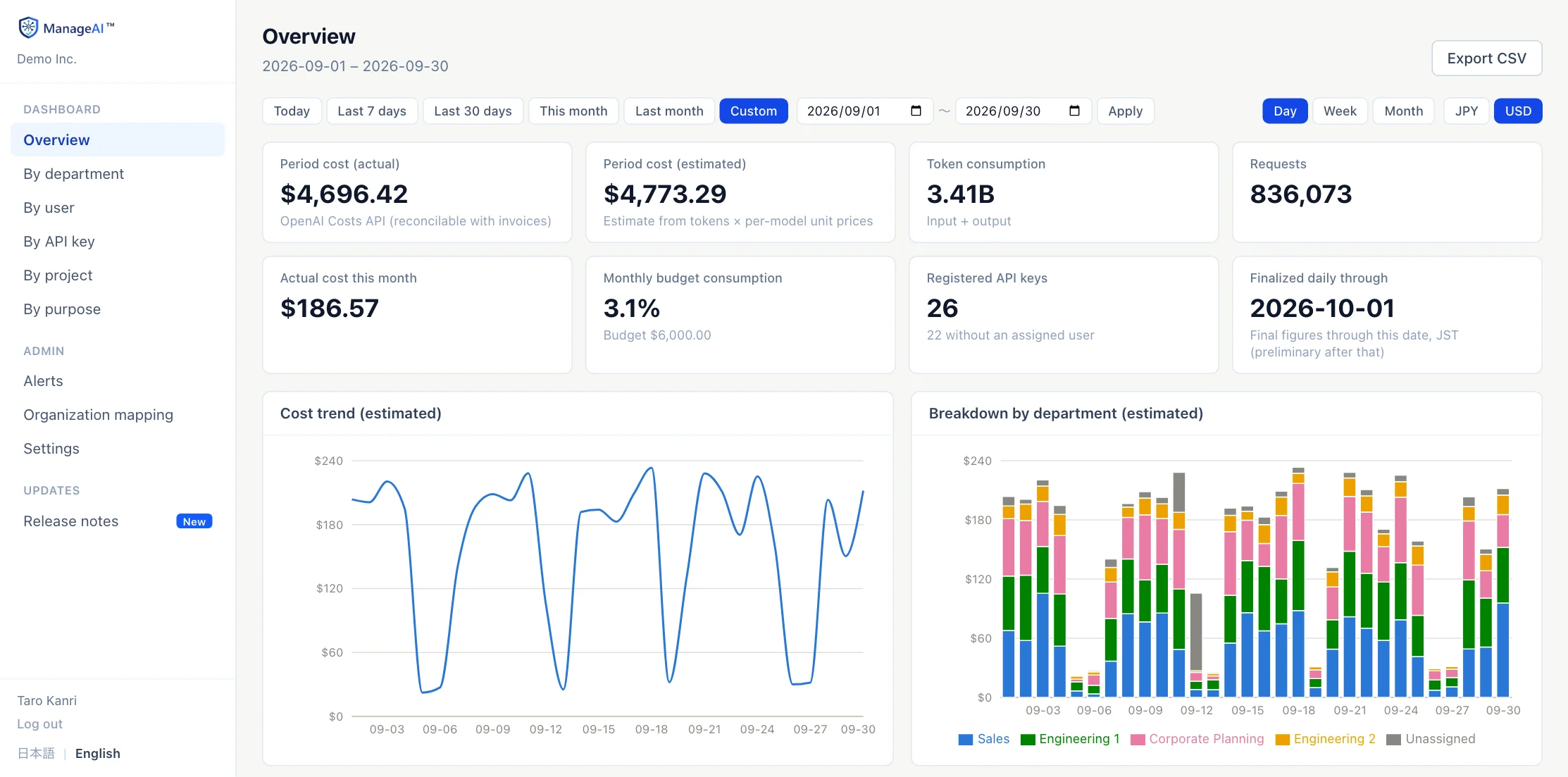
Task: Open the Overview sidebar item
Action: click(x=118, y=139)
